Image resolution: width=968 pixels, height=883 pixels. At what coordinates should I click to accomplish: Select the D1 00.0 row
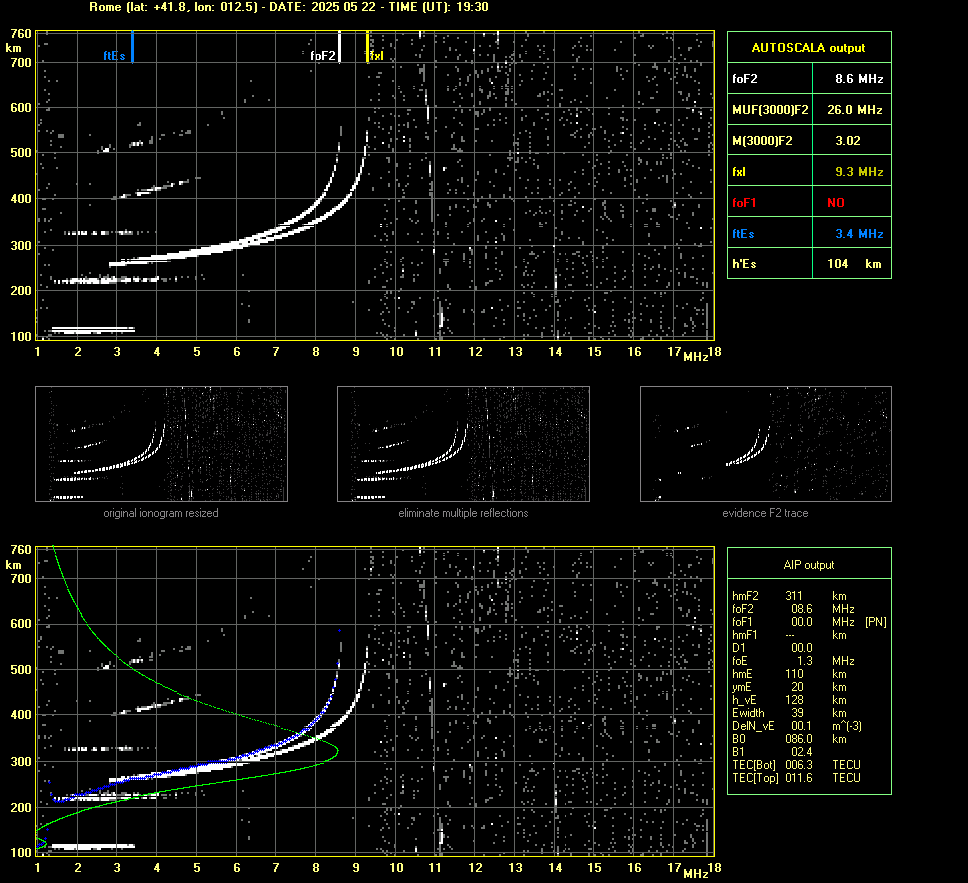(x=772, y=648)
